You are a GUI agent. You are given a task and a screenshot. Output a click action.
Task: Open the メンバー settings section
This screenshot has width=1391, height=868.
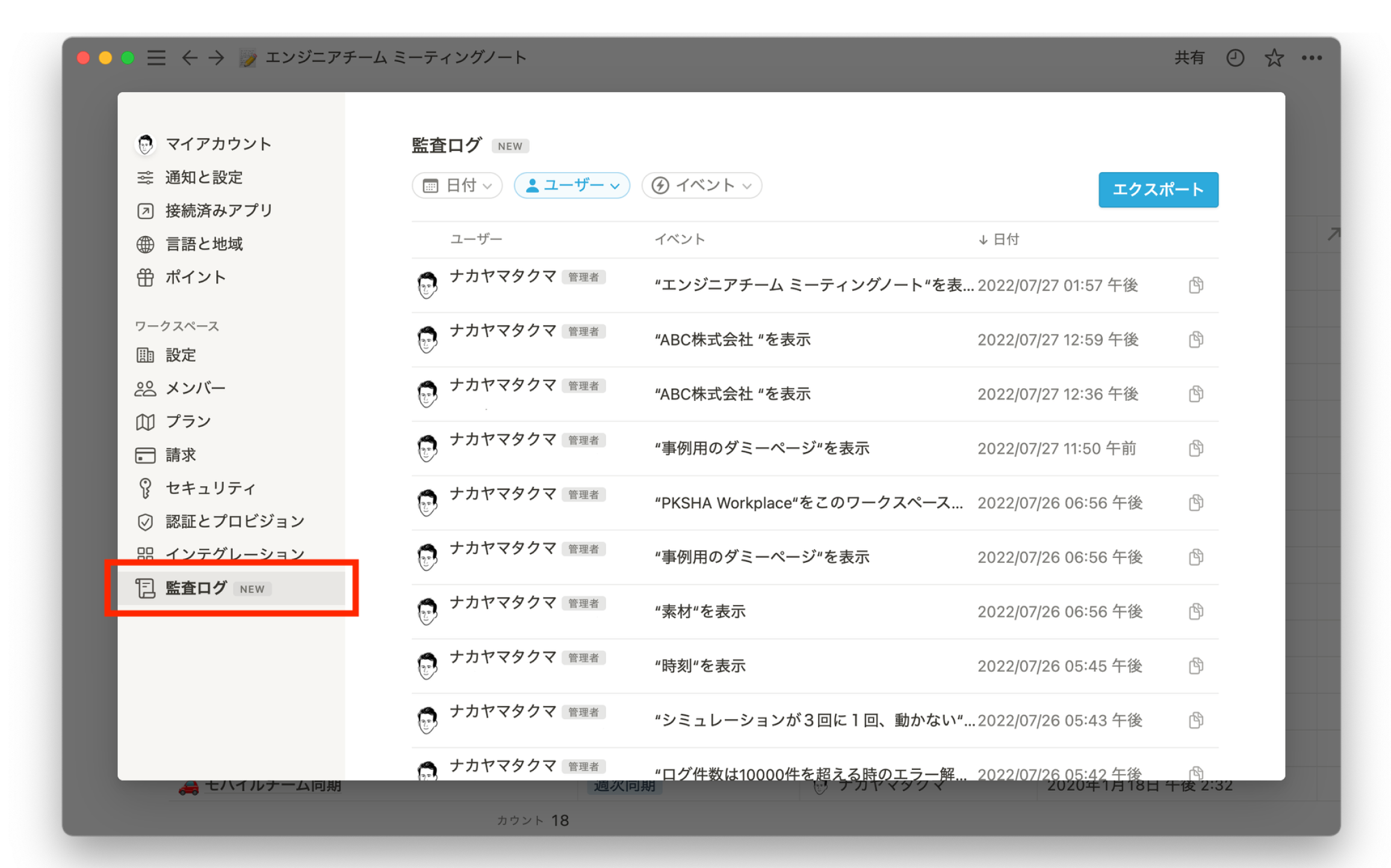[195, 388]
